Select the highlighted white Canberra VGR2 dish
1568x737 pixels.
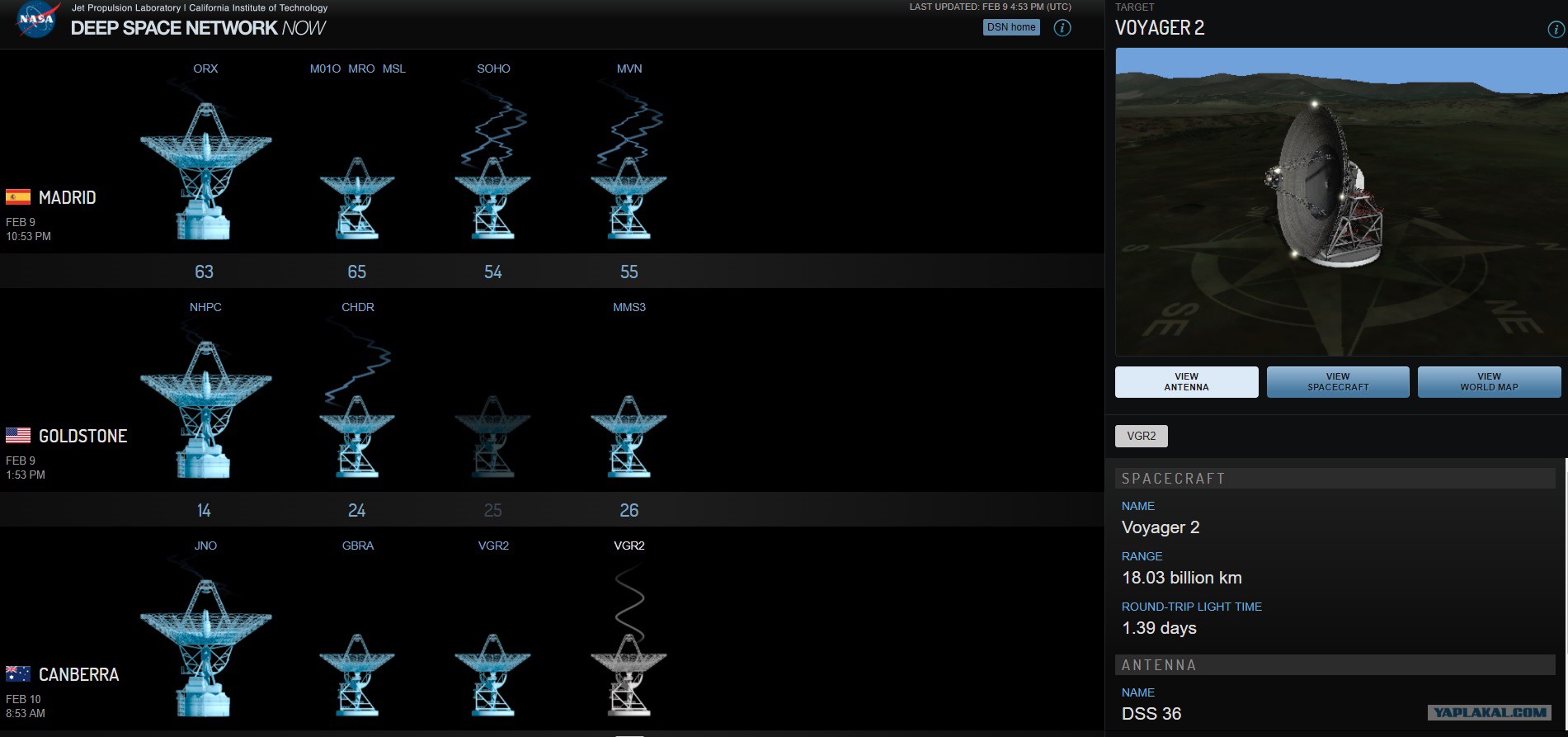point(629,675)
